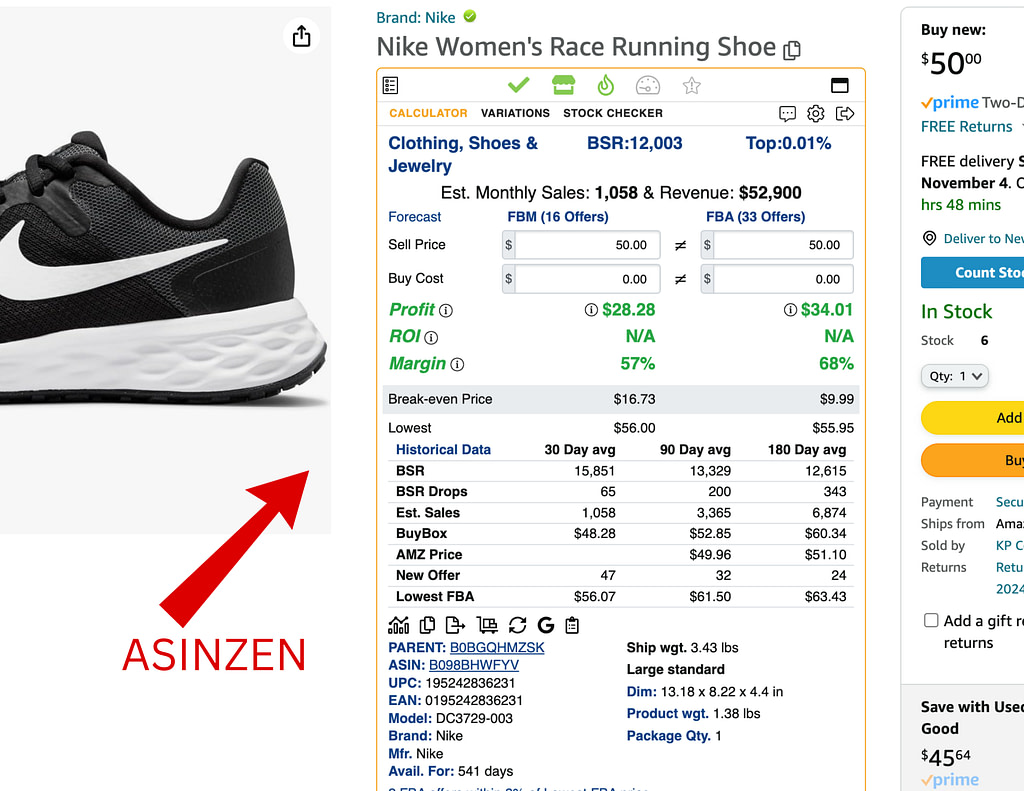Open the sales chart graph icon
The image size is (1024, 791).
[x=399, y=625]
